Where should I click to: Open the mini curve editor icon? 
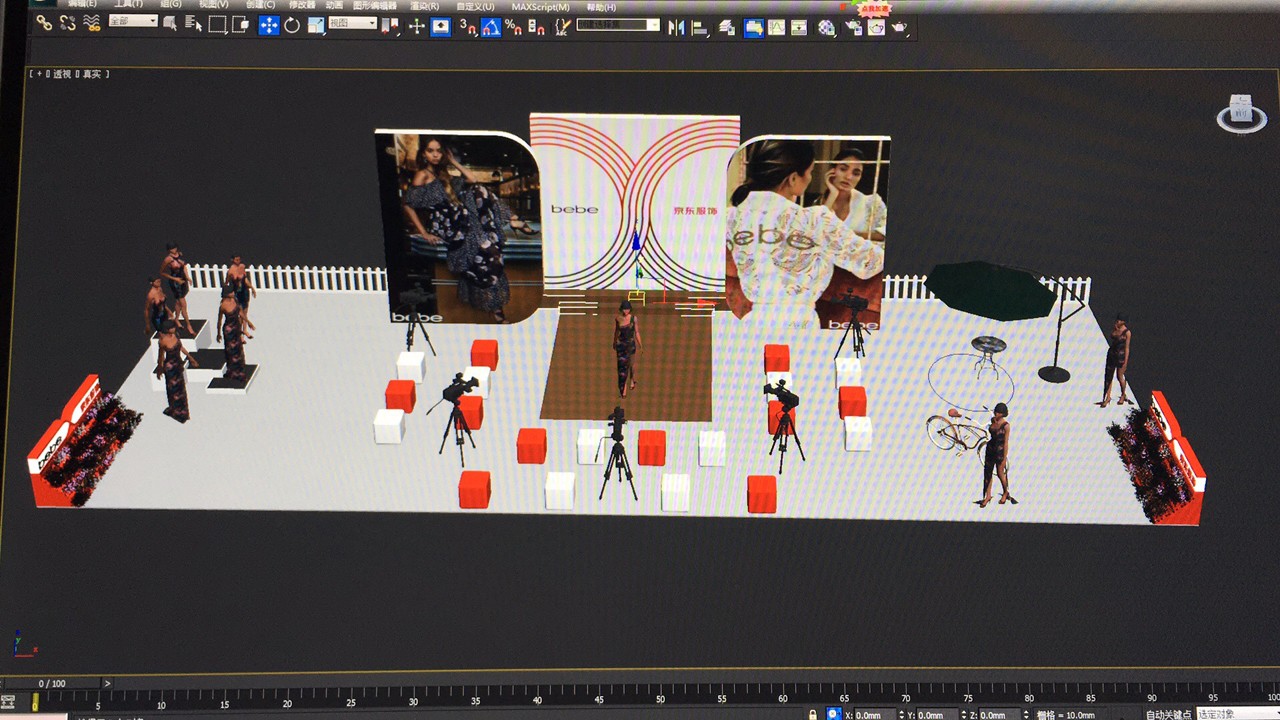pyautogui.click(x=8, y=701)
